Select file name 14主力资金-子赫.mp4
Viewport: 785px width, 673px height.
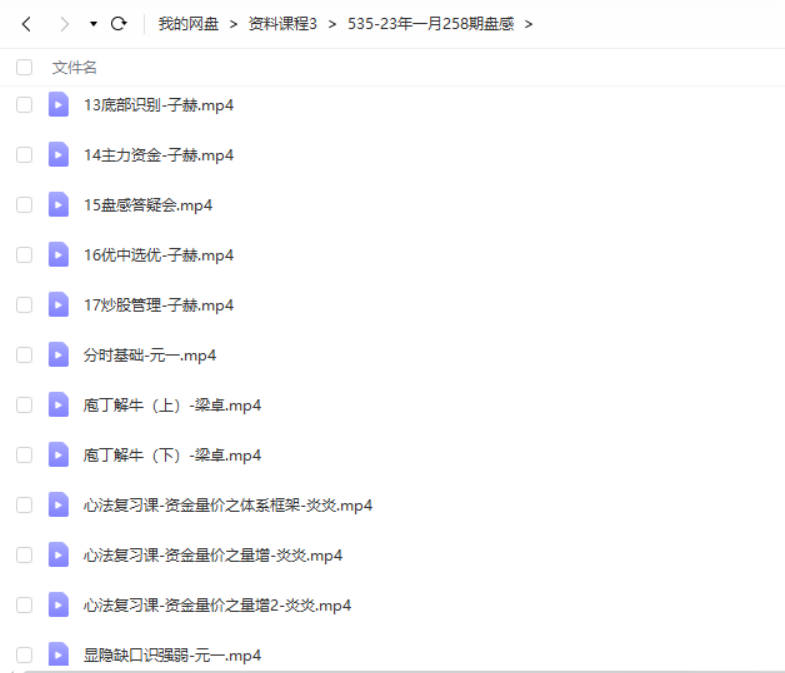point(159,155)
